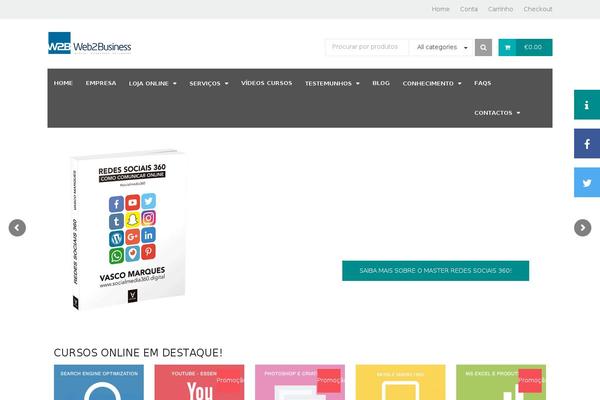This screenshot has height=400, width=600.
Task: Click the Conta link
Action: tap(469, 9)
